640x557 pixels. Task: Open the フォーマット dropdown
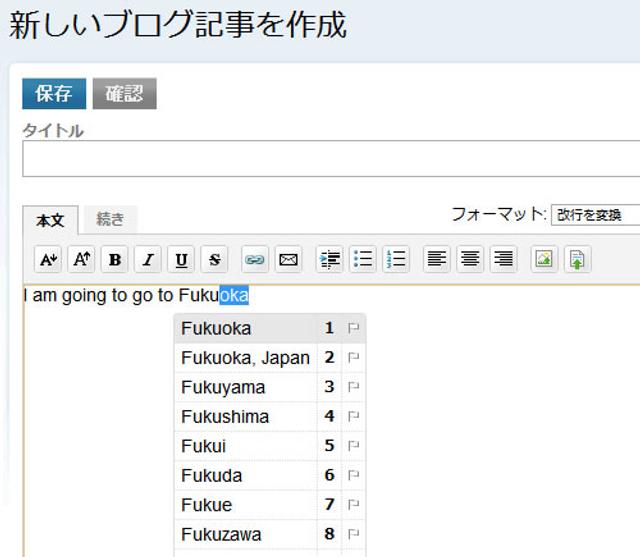point(596,215)
